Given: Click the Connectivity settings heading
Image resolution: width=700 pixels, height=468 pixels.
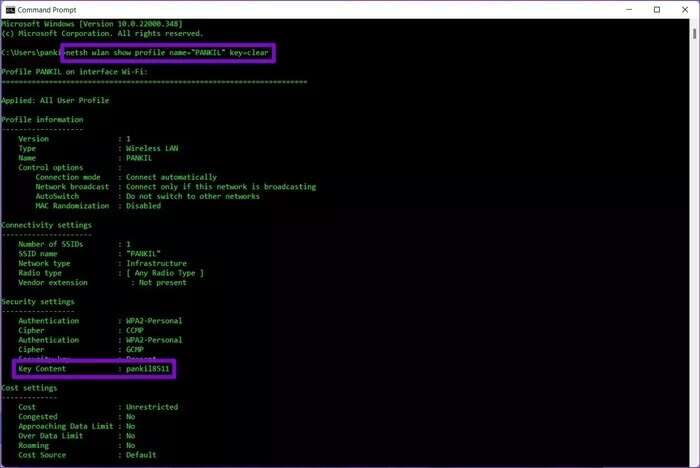Looking at the screenshot, I should pos(46,225).
